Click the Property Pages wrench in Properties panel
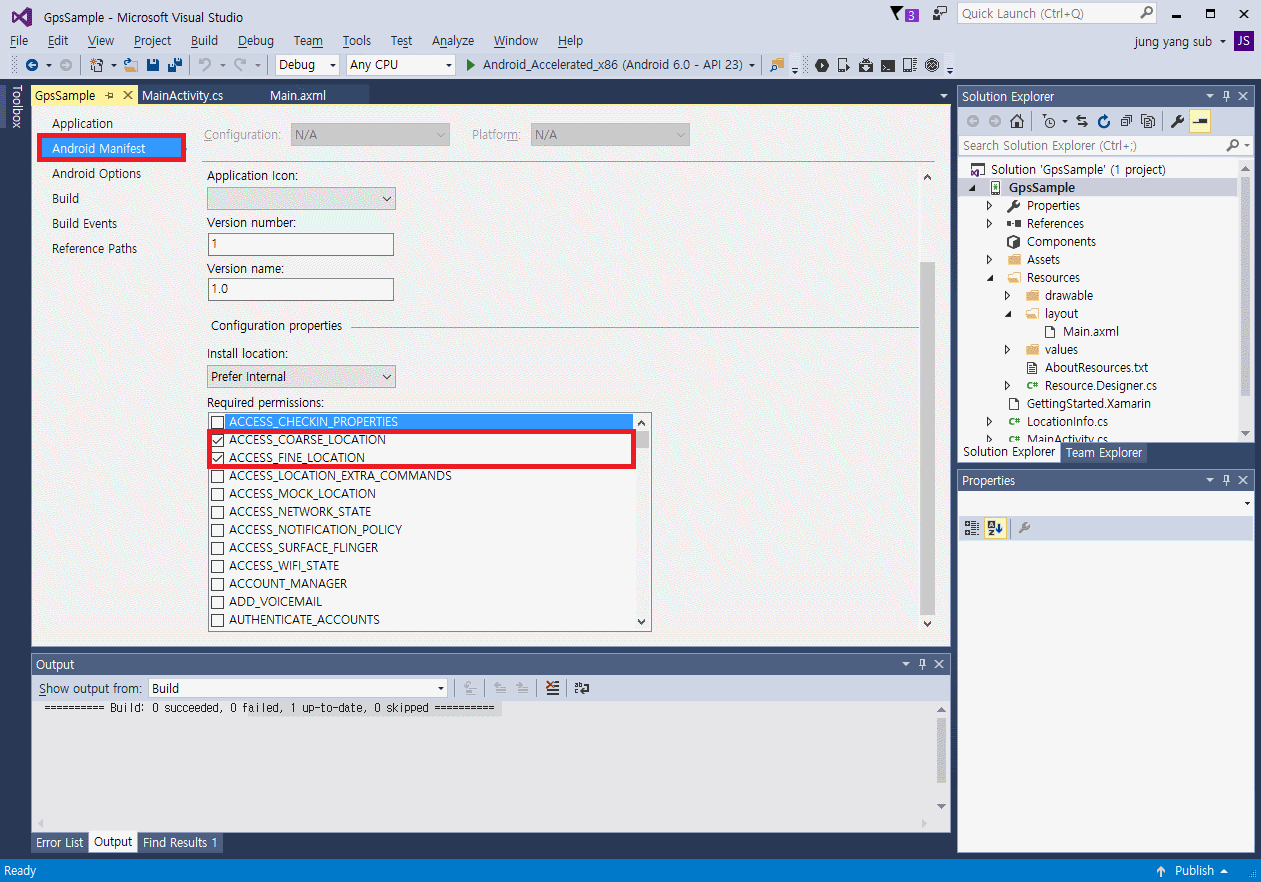The height and width of the screenshot is (882, 1261). [x=1025, y=528]
